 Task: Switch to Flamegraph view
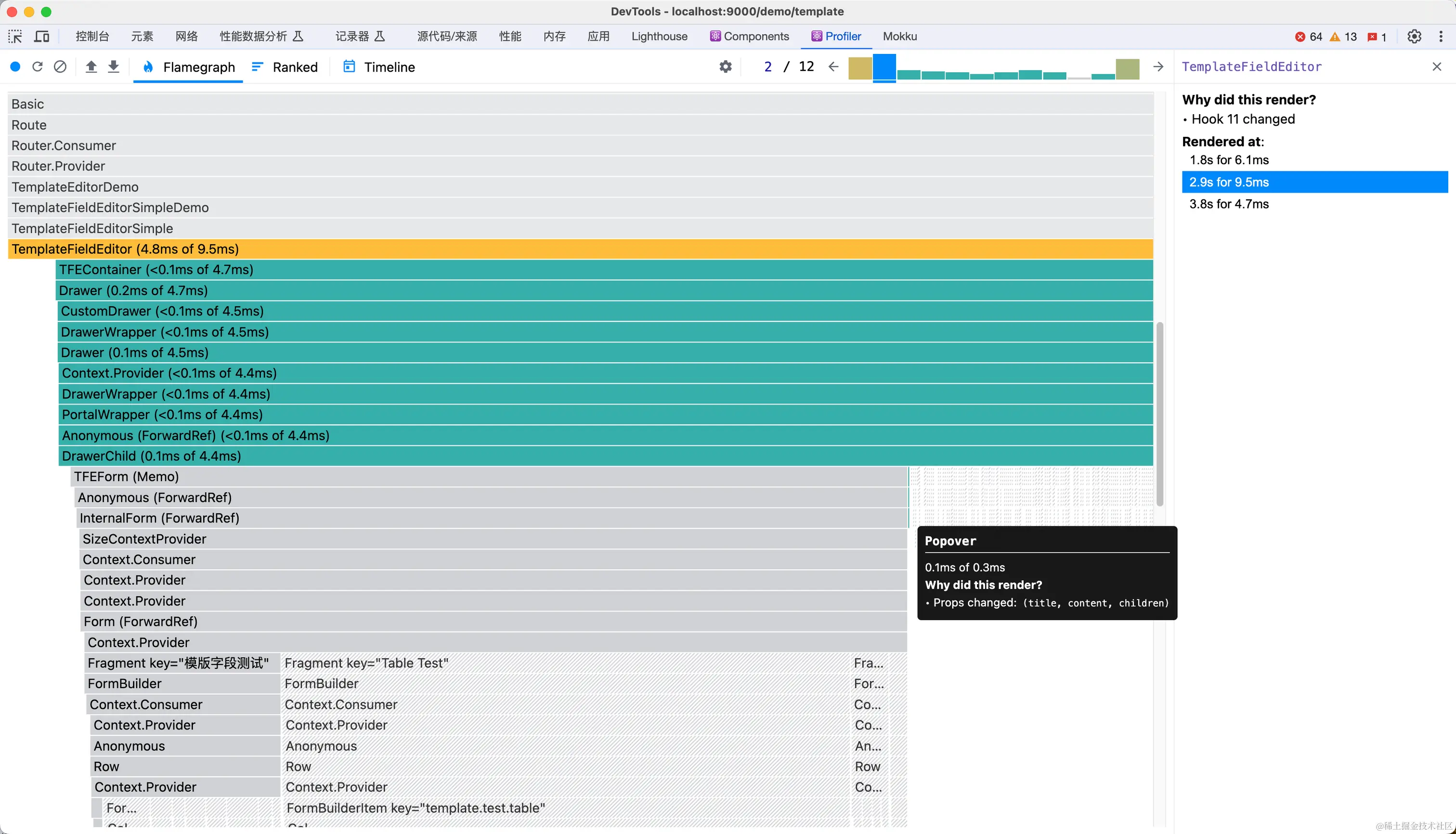[188, 67]
